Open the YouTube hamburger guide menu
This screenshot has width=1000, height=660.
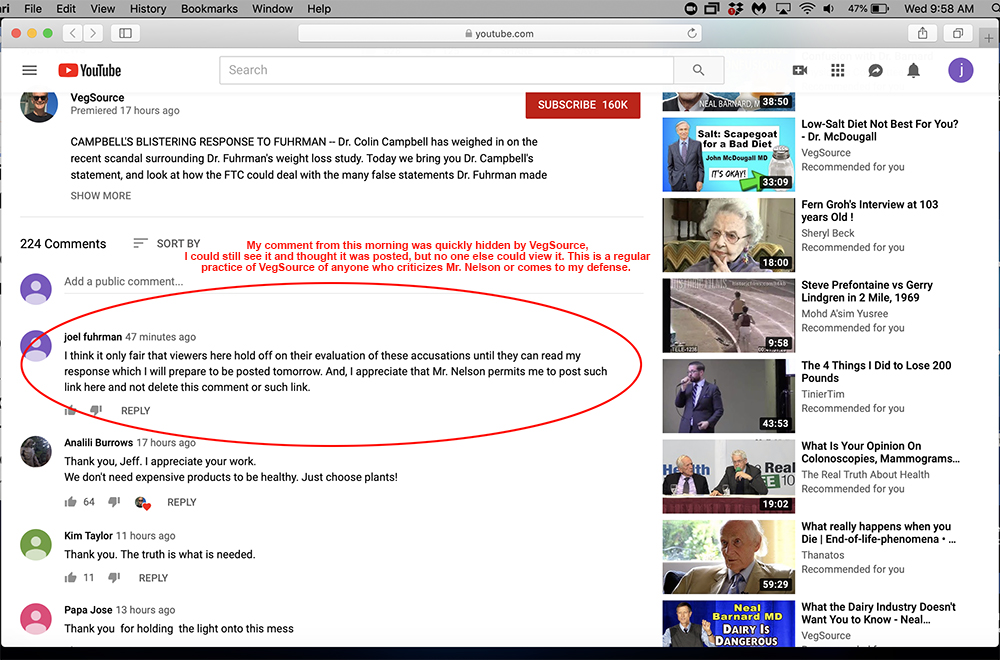29,70
